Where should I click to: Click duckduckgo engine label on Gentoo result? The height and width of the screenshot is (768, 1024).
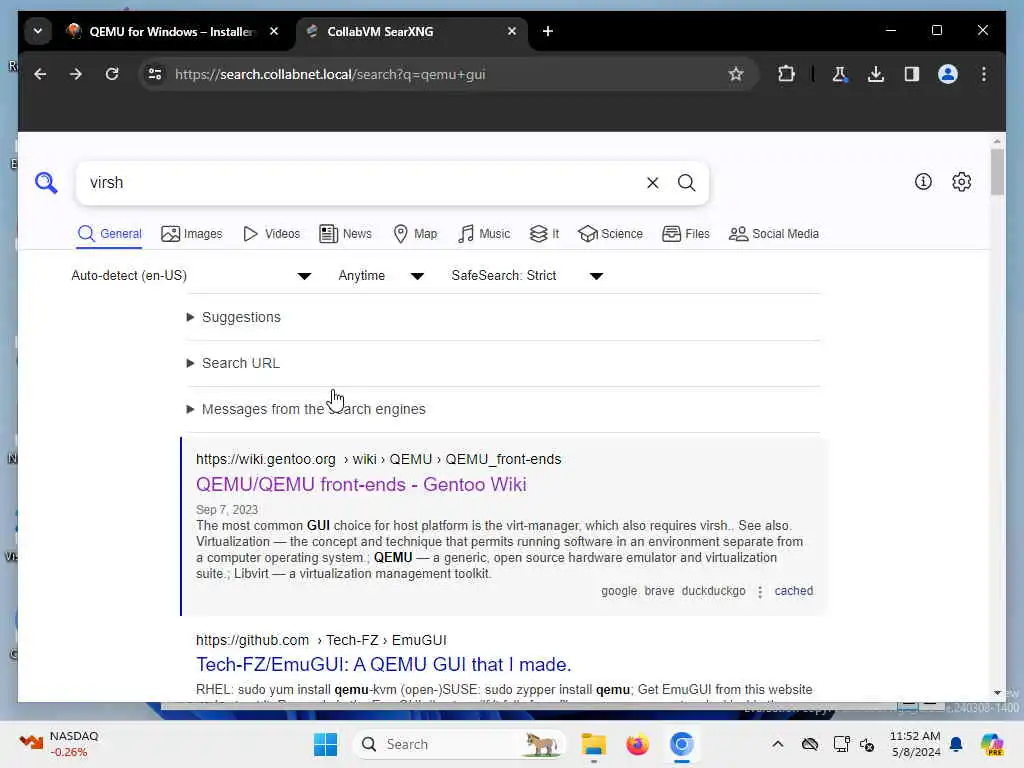click(x=713, y=591)
